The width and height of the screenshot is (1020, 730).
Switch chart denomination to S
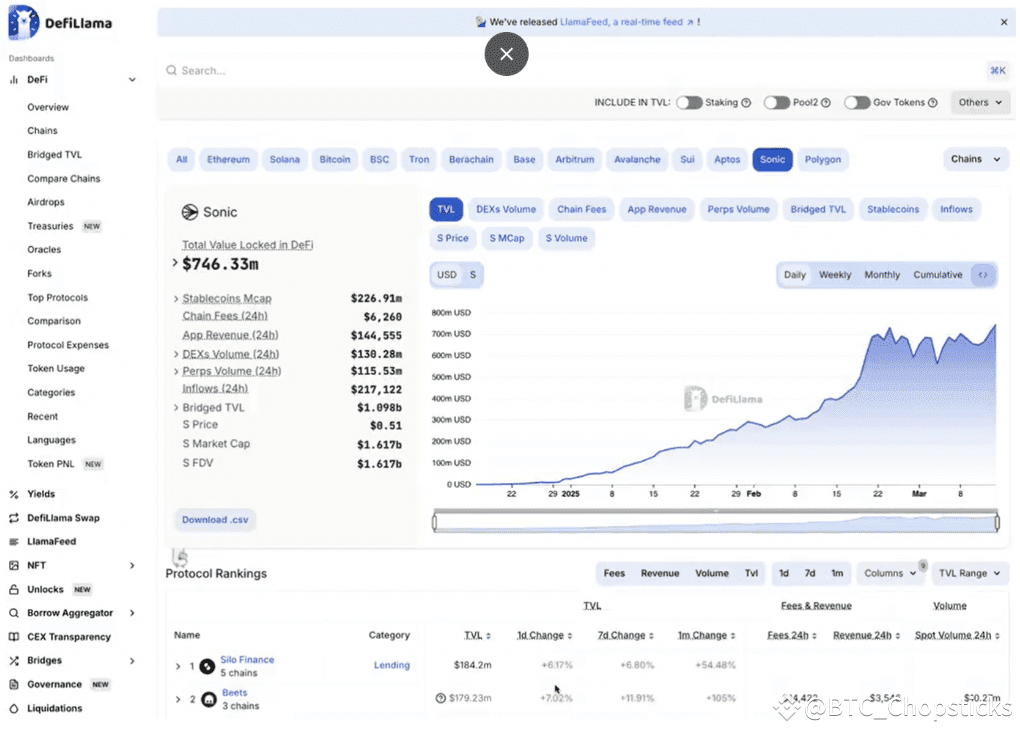[473, 275]
